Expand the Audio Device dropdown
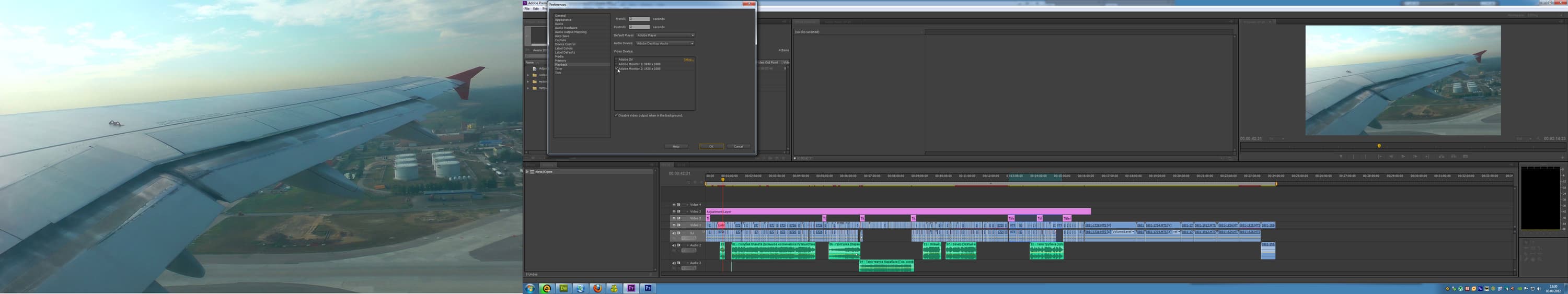Viewport: 1568px width, 294px height. (x=665, y=43)
